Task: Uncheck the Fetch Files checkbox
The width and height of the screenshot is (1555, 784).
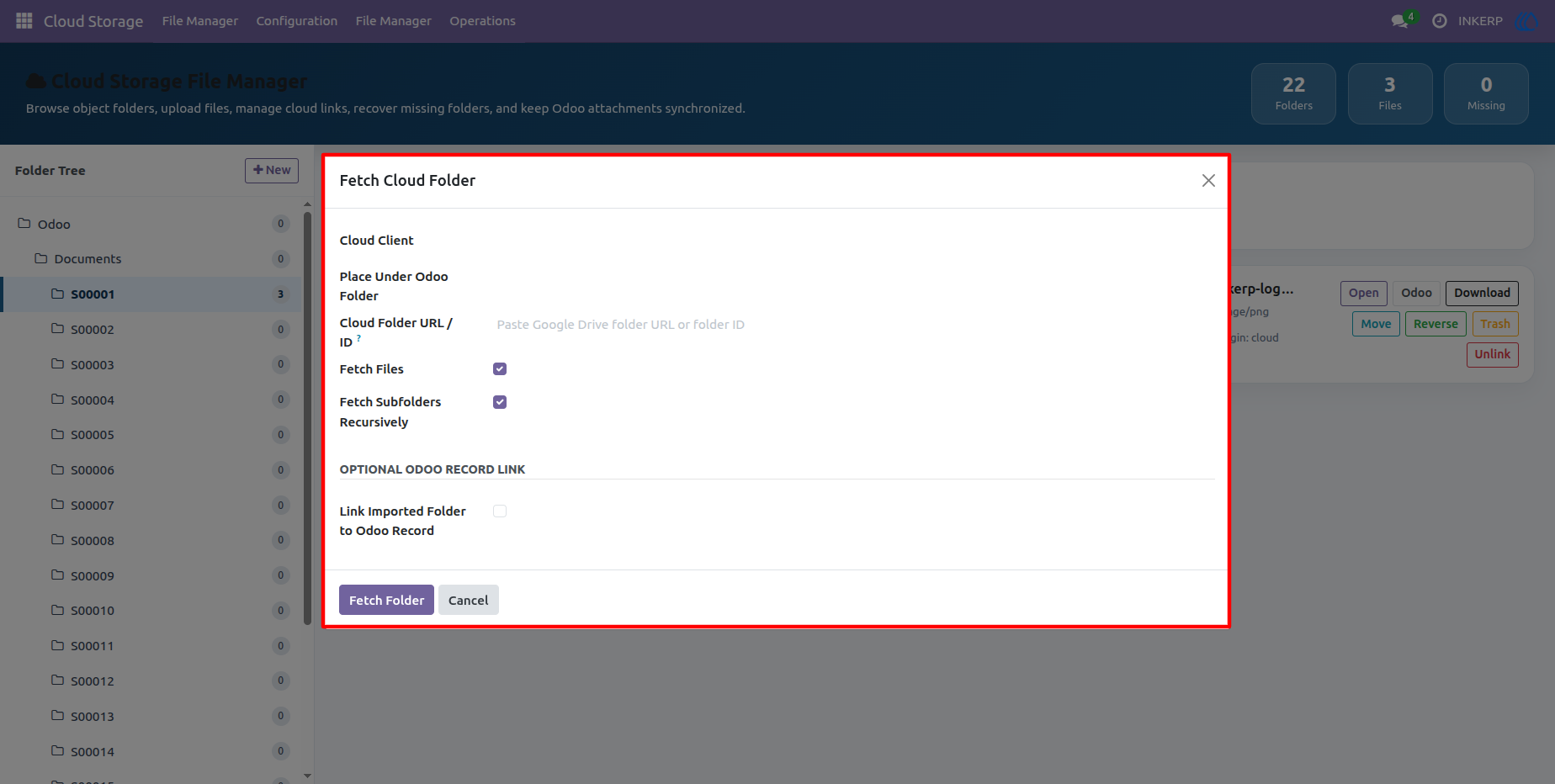Action: click(x=500, y=369)
